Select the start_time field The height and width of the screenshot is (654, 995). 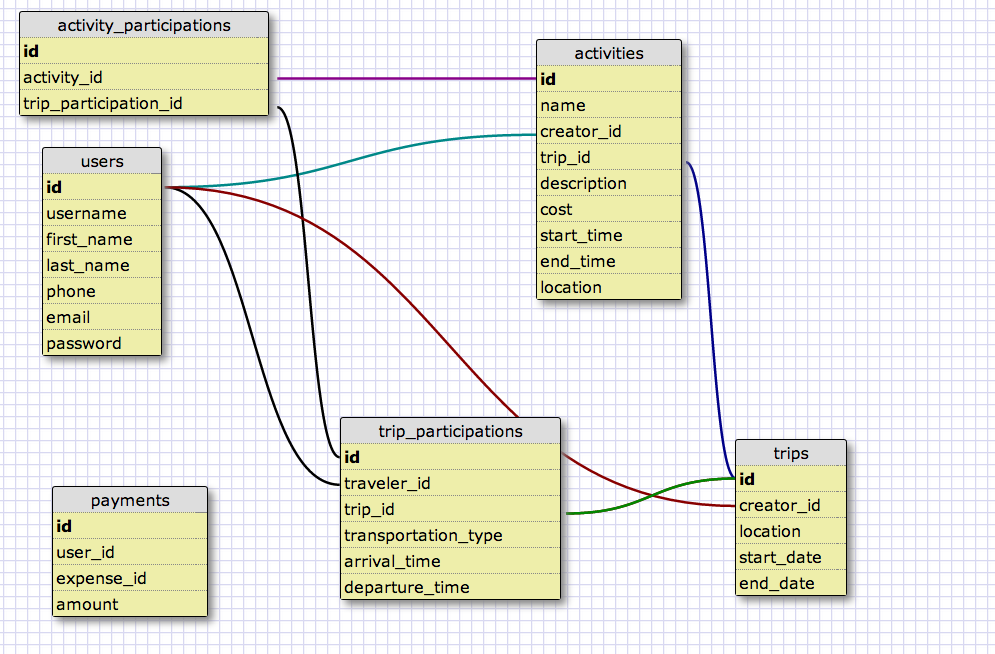point(609,235)
